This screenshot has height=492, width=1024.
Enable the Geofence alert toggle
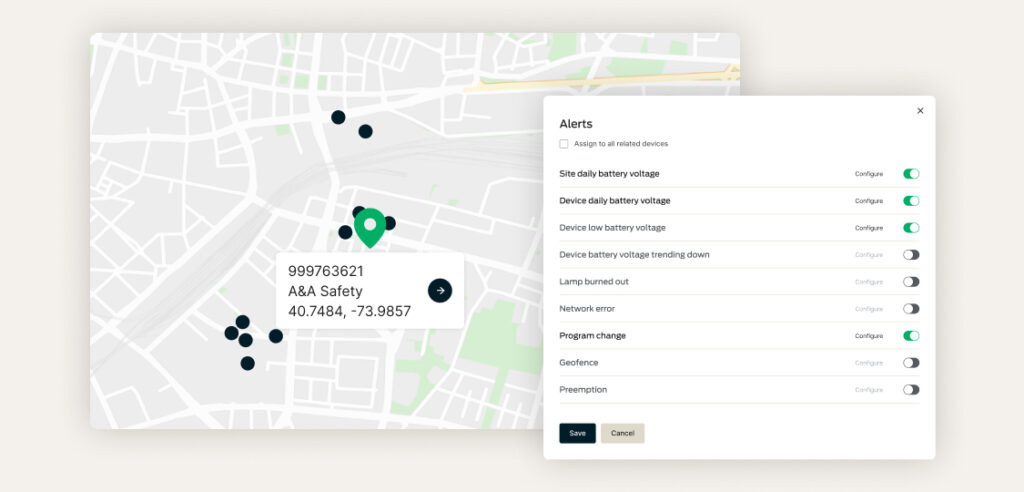tap(911, 363)
